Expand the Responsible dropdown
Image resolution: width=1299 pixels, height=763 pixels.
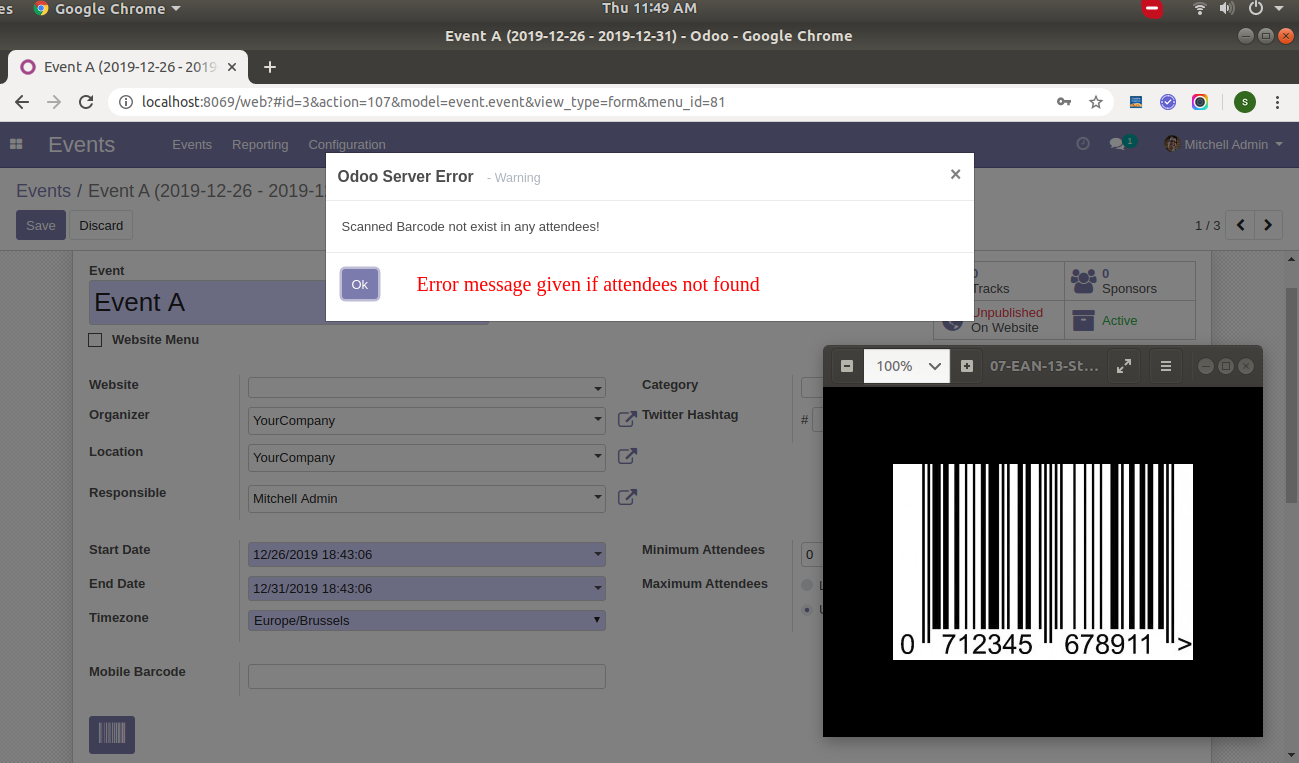[598, 498]
